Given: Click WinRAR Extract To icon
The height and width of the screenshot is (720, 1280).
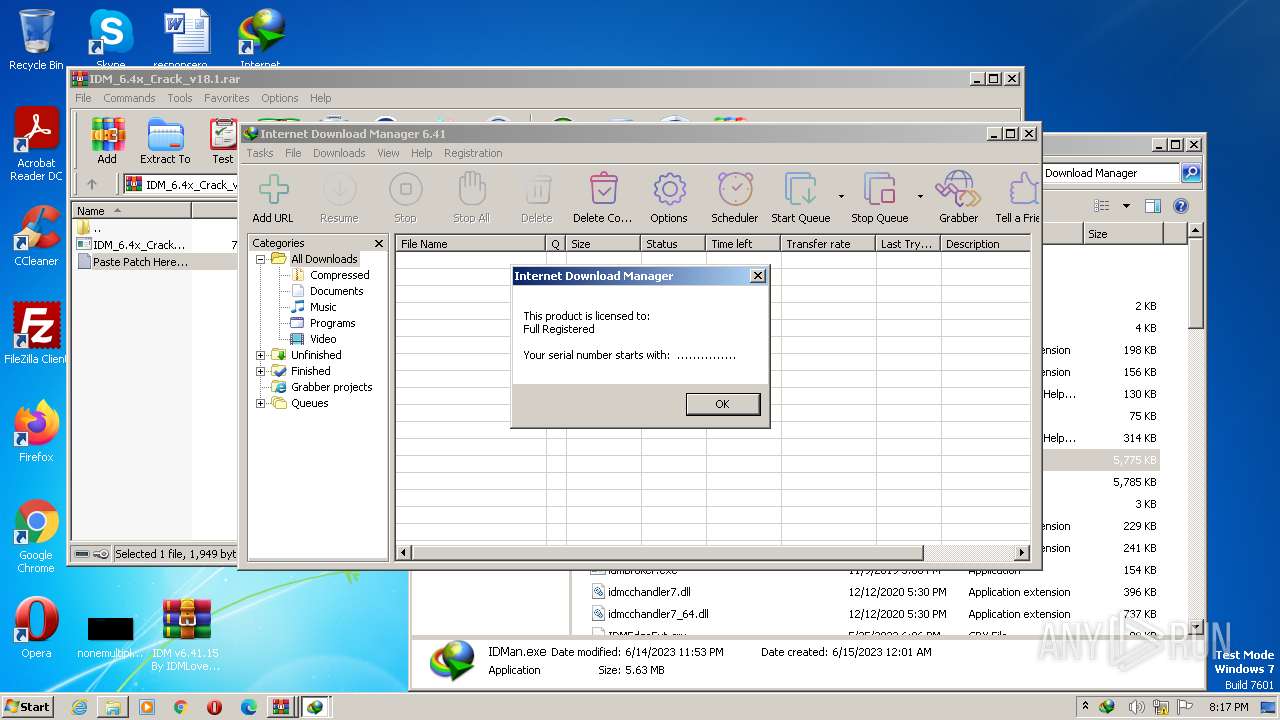Looking at the screenshot, I should (165, 134).
